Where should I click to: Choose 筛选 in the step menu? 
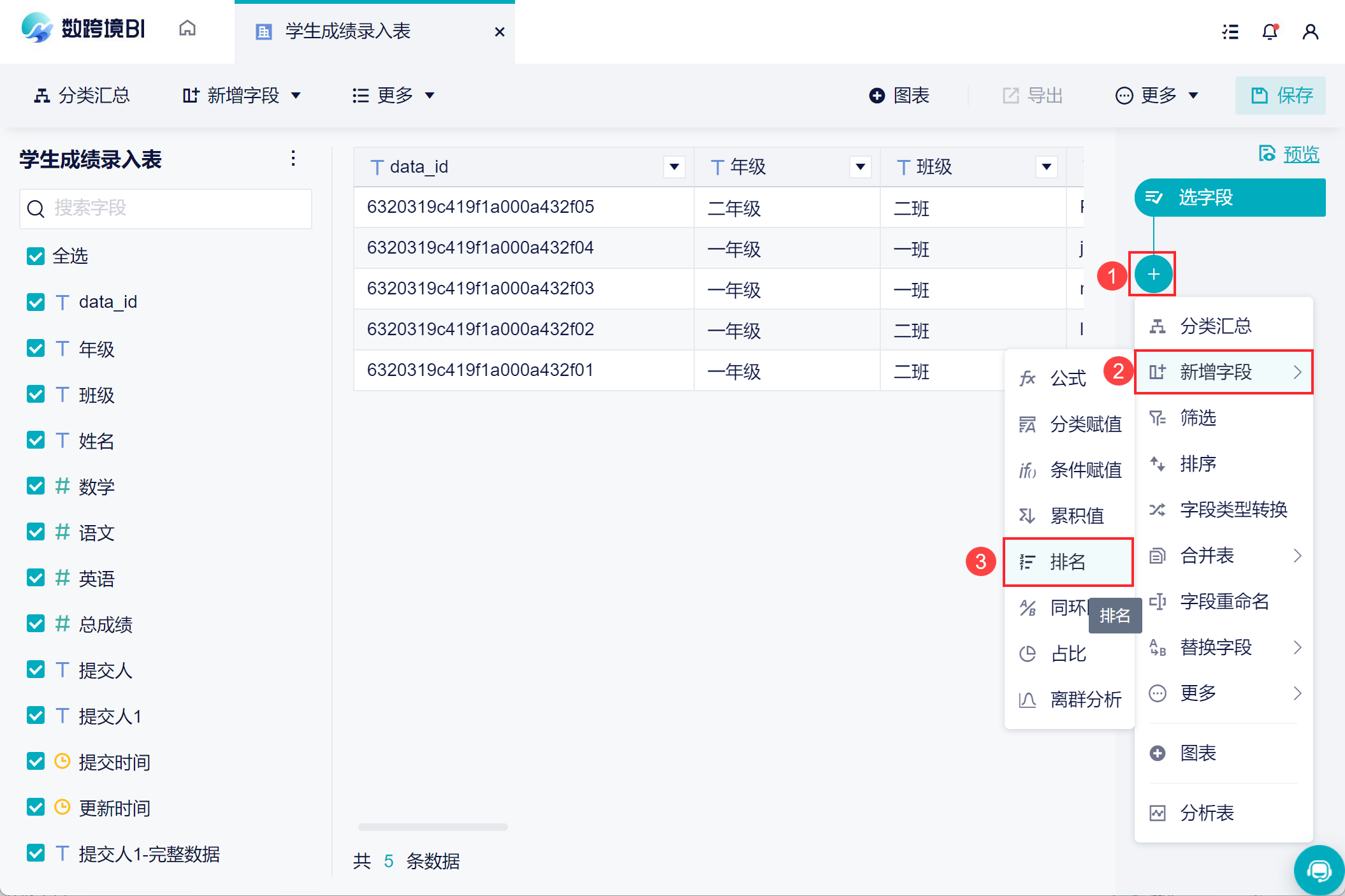(1198, 418)
